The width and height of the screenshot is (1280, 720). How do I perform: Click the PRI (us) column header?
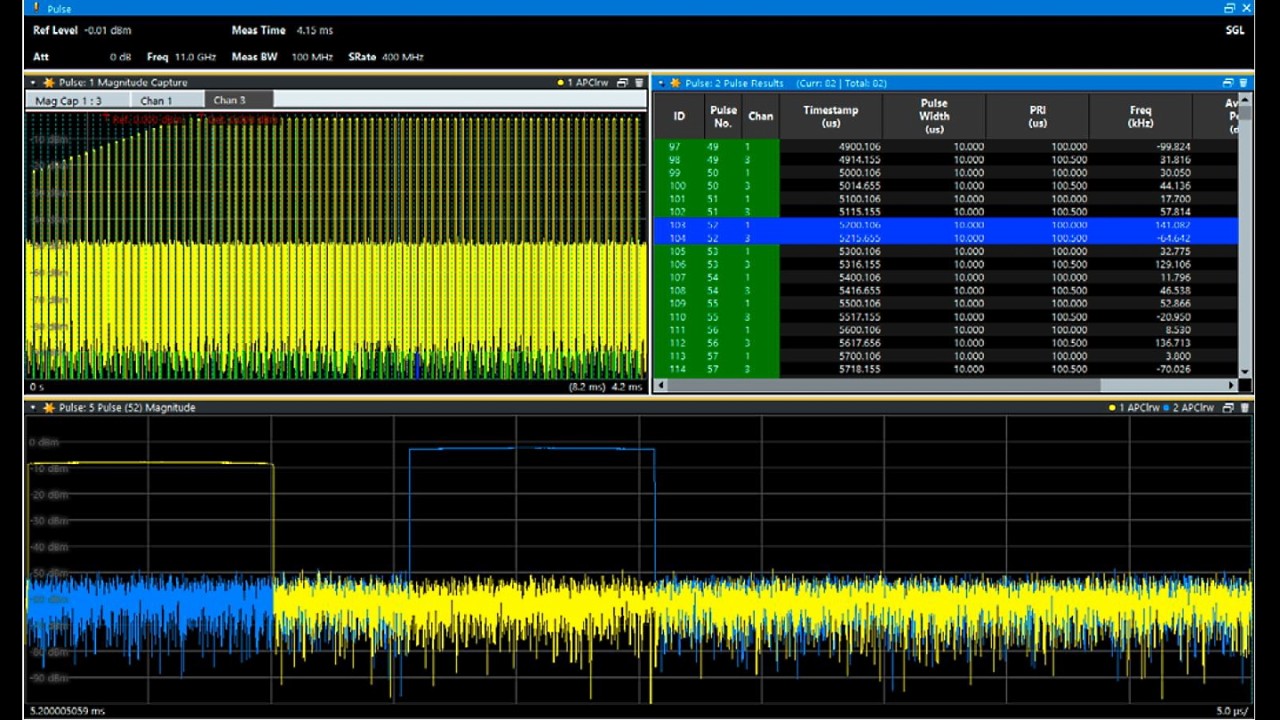[x=1038, y=116]
